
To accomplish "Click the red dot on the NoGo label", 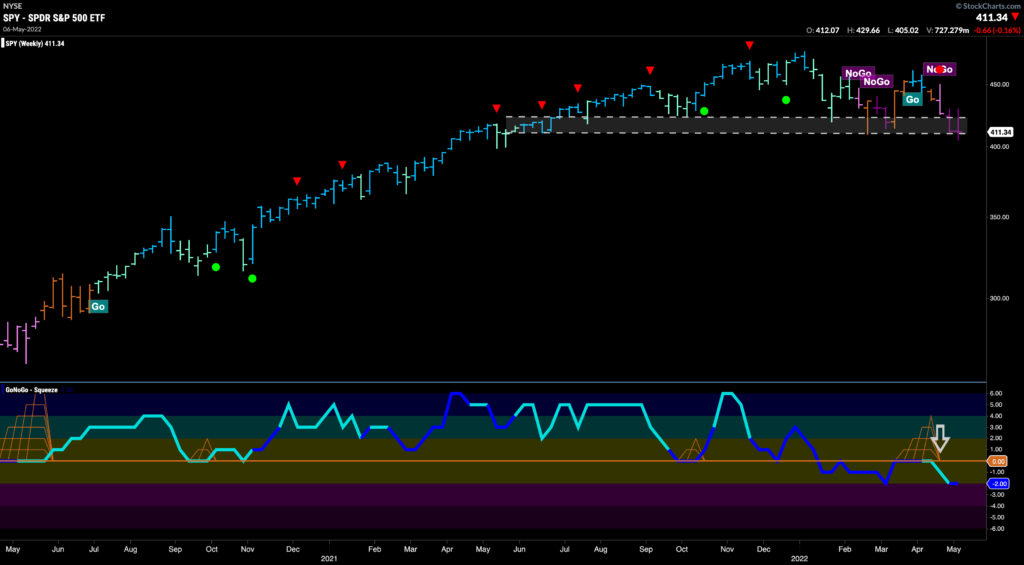I will [939, 69].
